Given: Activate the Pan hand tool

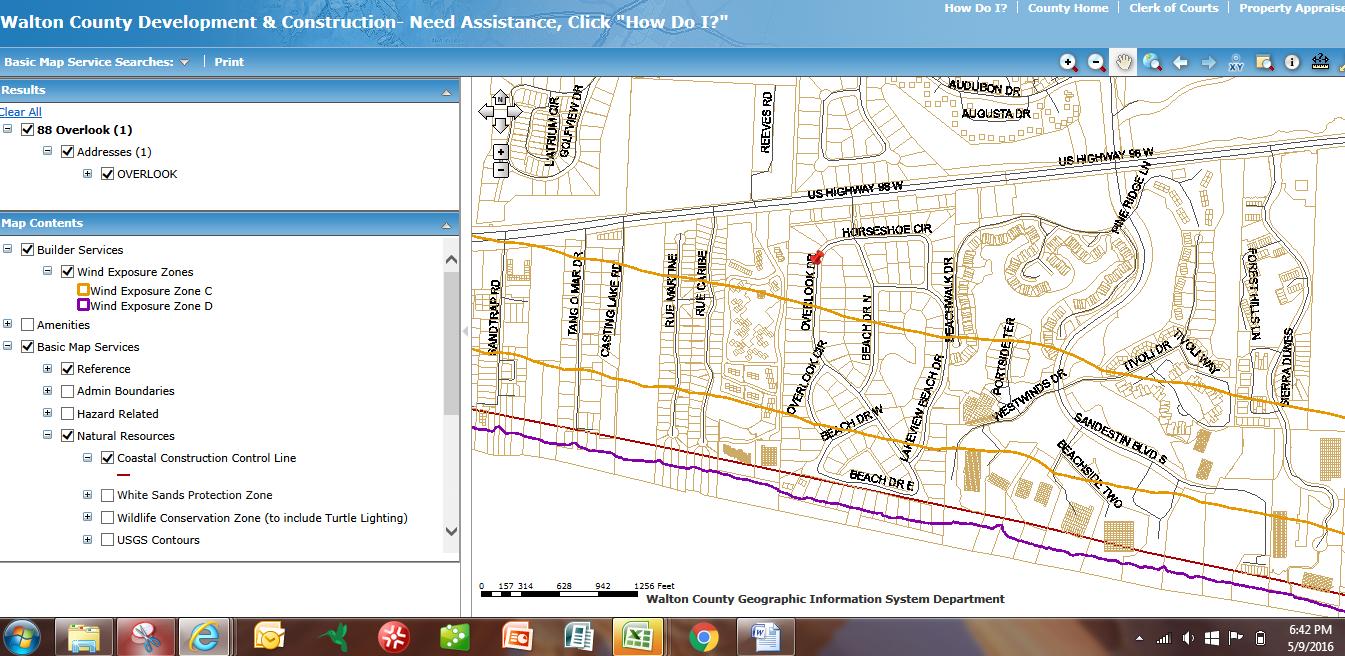Looking at the screenshot, I should (x=1124, y=62).
